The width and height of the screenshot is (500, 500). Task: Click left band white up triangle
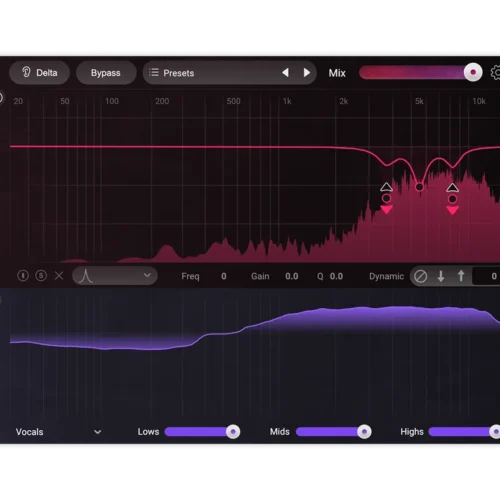(386, 187)
